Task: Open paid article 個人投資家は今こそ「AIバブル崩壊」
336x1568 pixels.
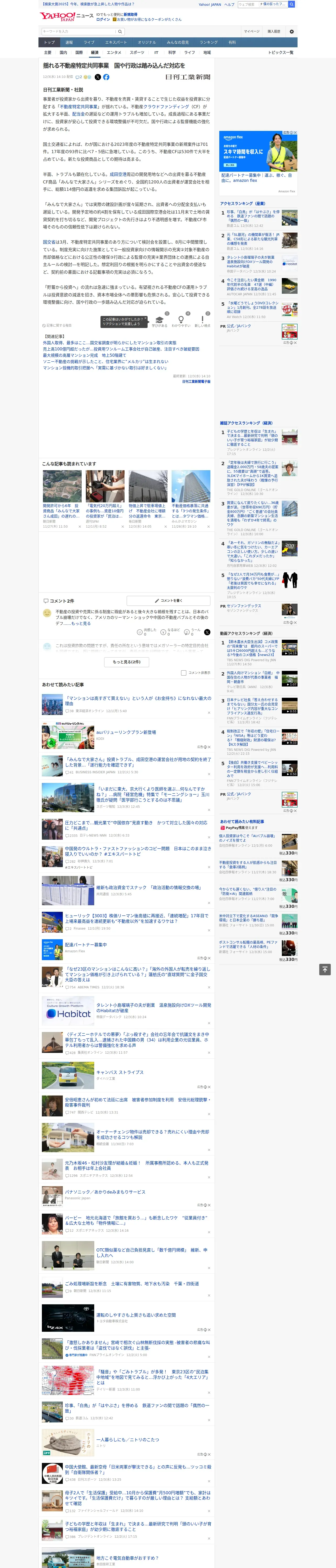Action: pyautogui.click(x=248, y=838)
